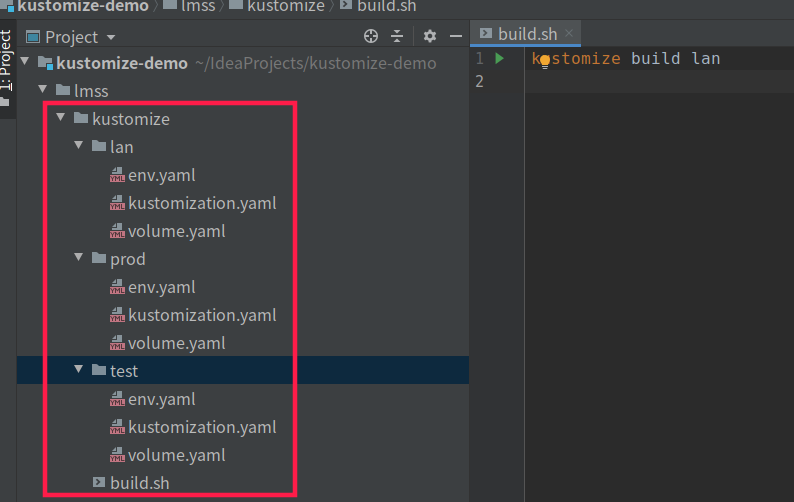Open kustomization.yaml under prod
The width and height of the screenshot is (794, 502).
click(x=202, y=315)
